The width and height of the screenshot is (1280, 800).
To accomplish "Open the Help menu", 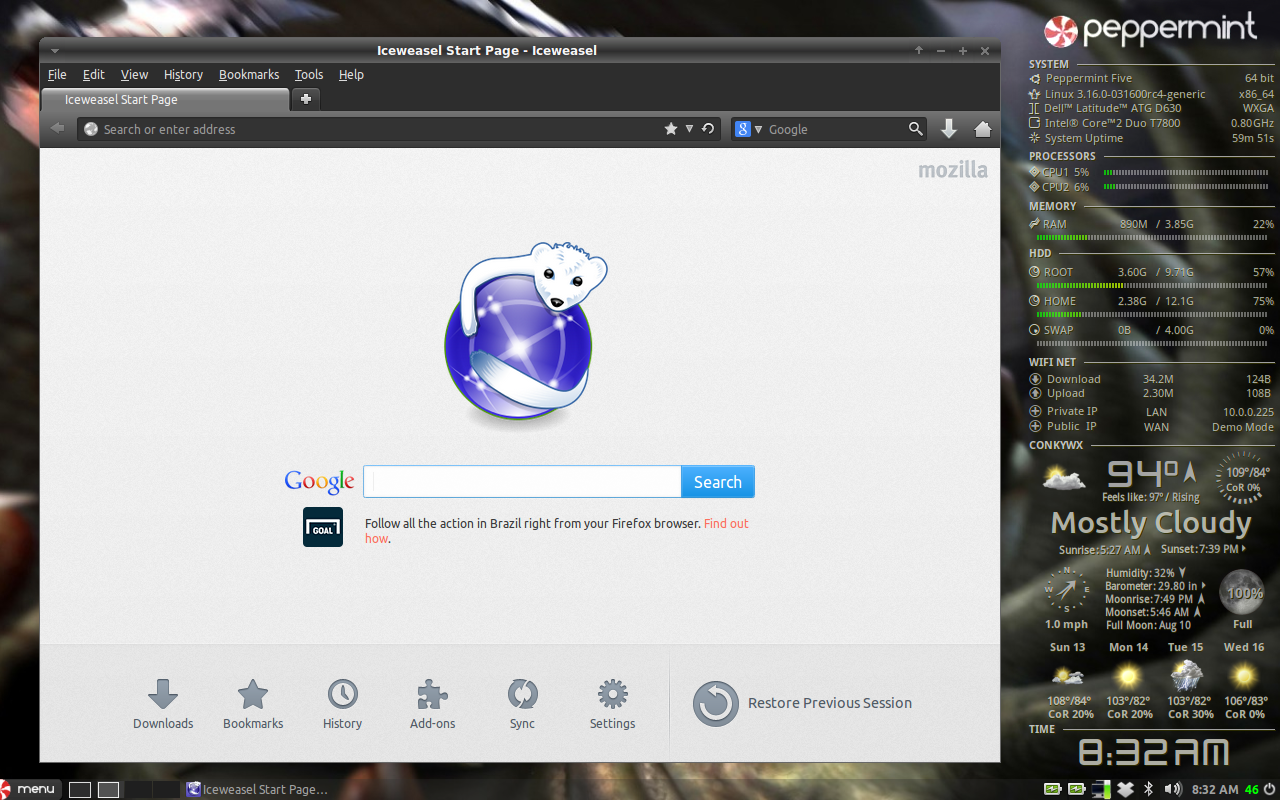I will (351, 75).
